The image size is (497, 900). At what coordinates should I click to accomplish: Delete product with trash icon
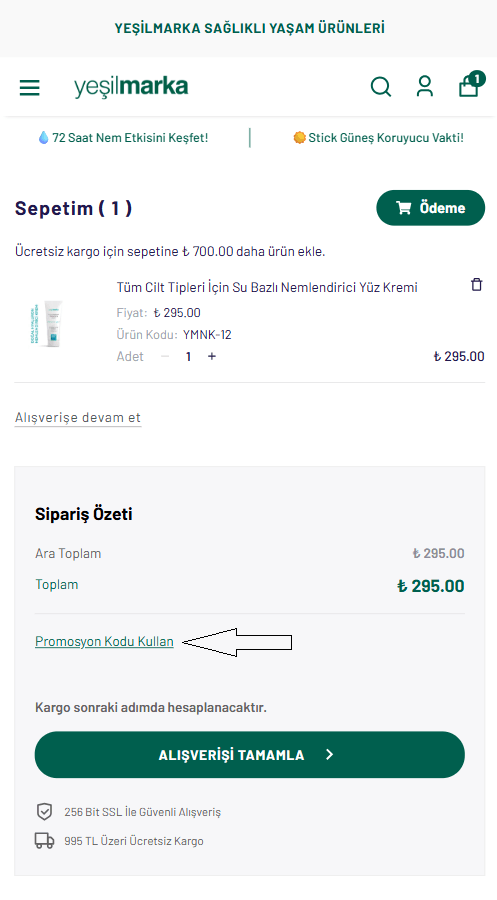[476, 284]
